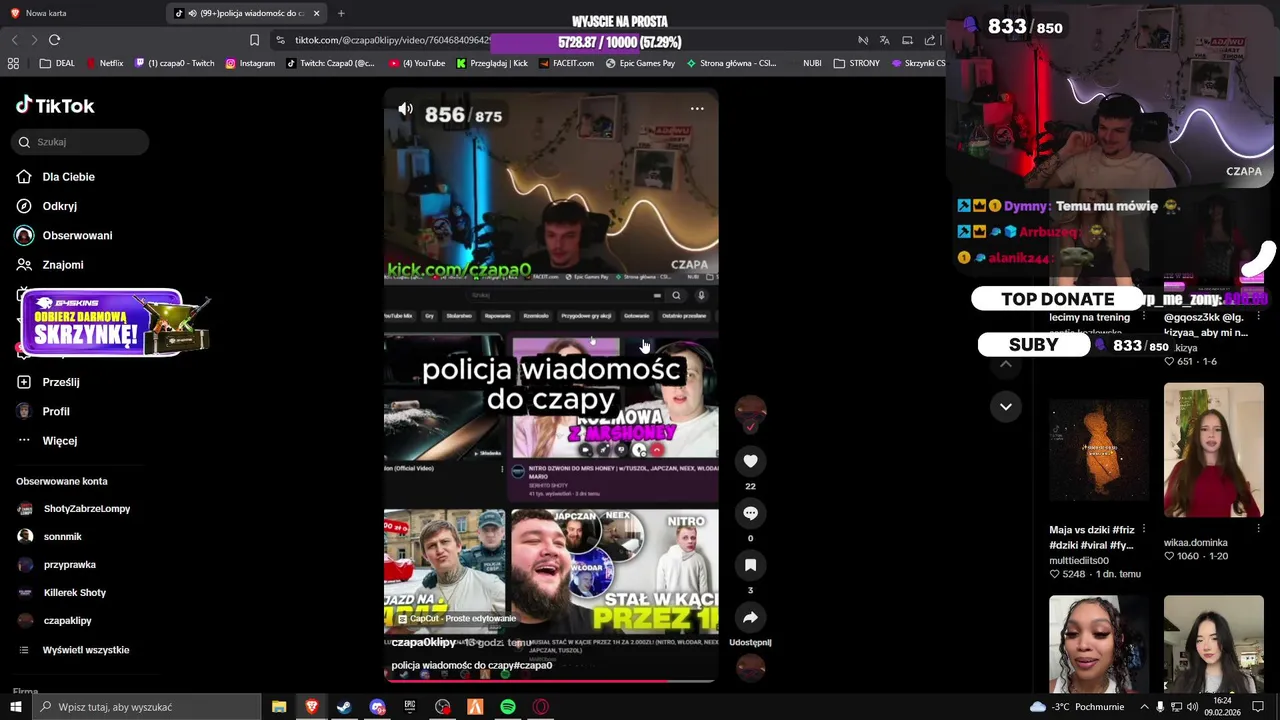Viewport: 1280px width, 720px height.
Task: Open the Dla Ciebie feed
Action: pos(68,177)
